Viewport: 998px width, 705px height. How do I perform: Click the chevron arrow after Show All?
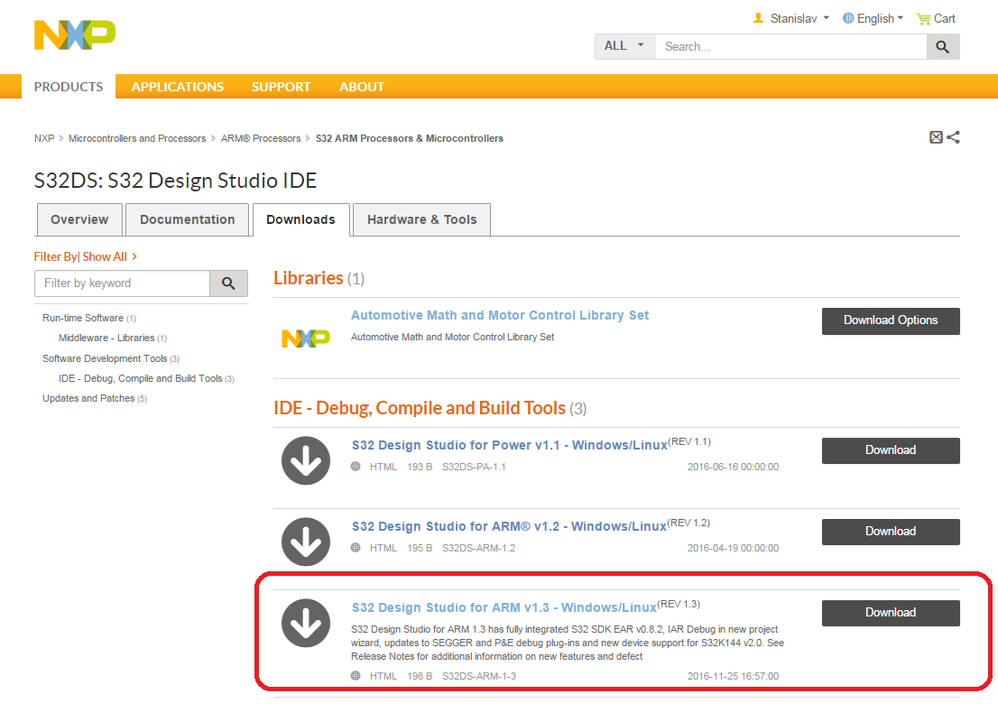(134, 256)
